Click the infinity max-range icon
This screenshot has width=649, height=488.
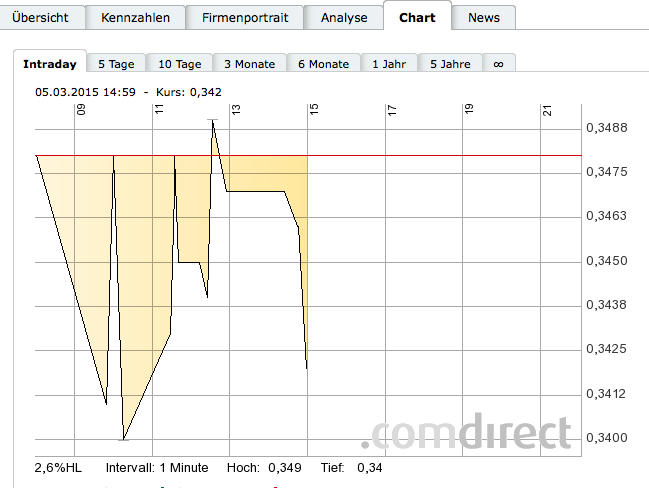pyautogui.click(x=499, y=64)
